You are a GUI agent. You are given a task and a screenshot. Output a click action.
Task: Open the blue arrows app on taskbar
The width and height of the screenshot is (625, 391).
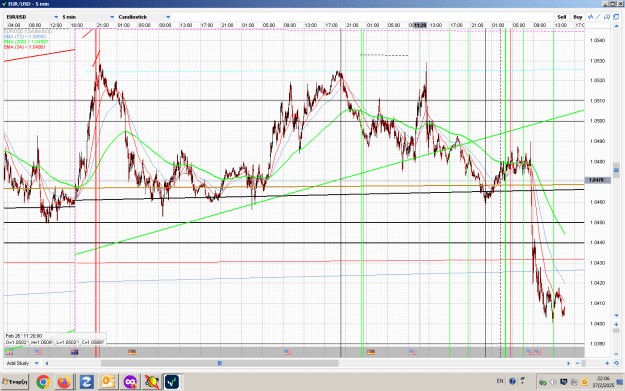(86, 382)
